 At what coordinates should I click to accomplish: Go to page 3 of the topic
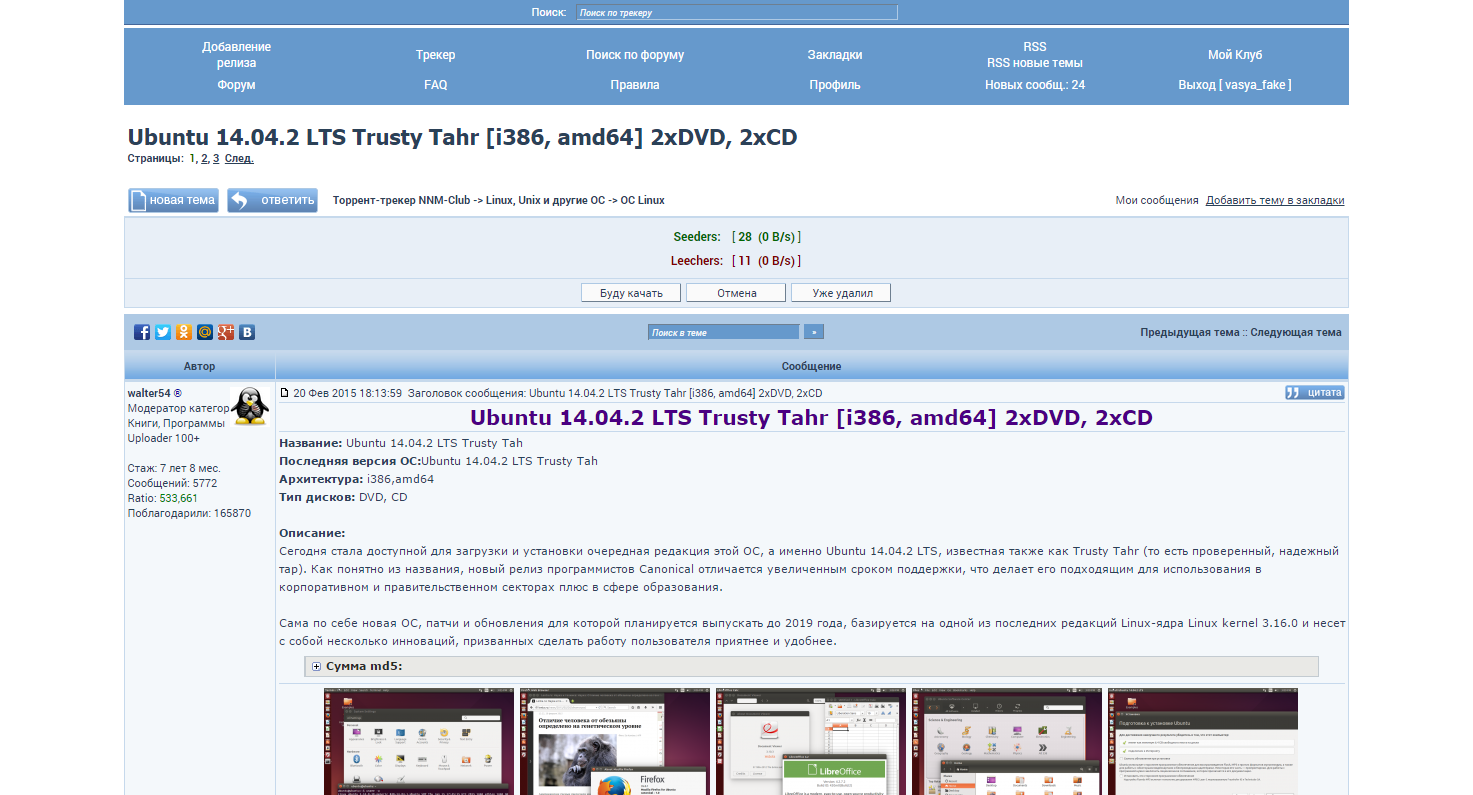pos(216,158)
